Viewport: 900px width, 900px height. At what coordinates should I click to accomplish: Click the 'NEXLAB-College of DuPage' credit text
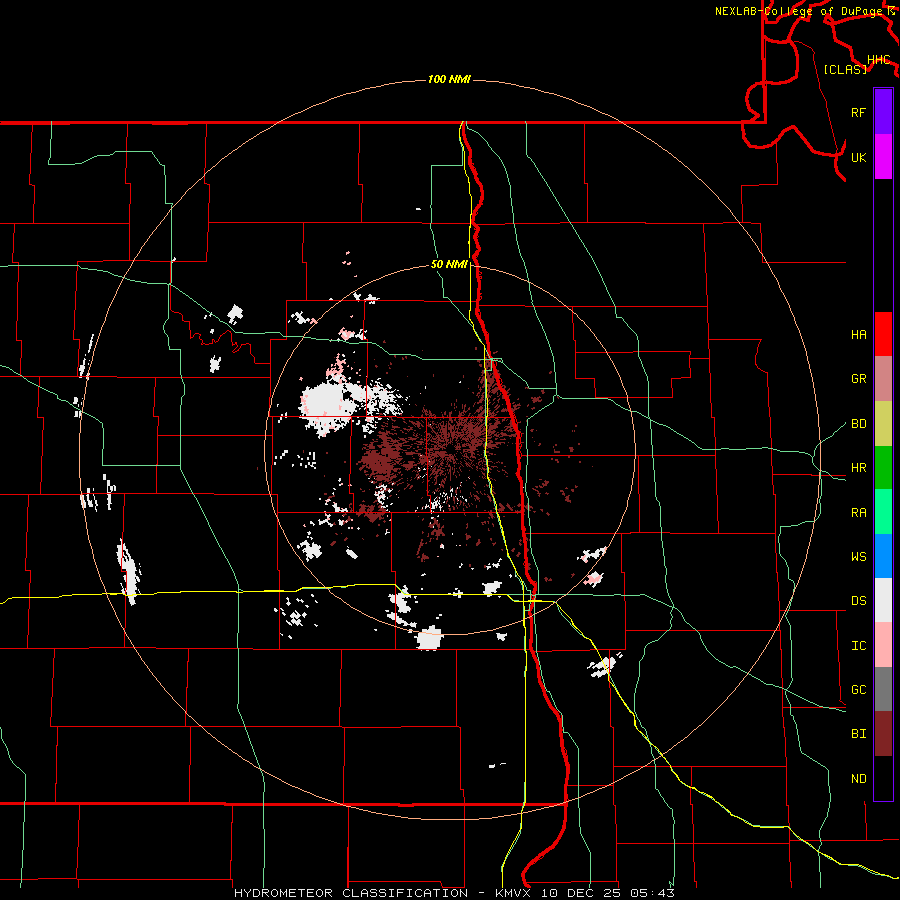click(798, 11)
